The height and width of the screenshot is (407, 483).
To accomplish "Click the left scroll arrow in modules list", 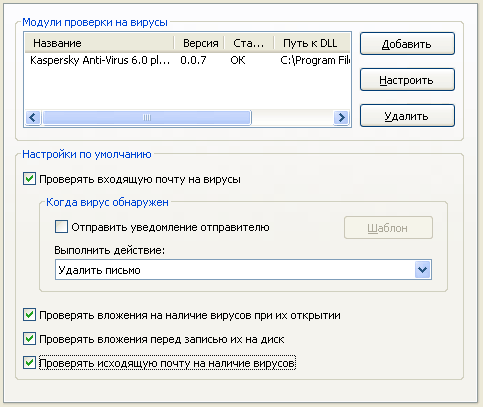I will pos(33,117).
